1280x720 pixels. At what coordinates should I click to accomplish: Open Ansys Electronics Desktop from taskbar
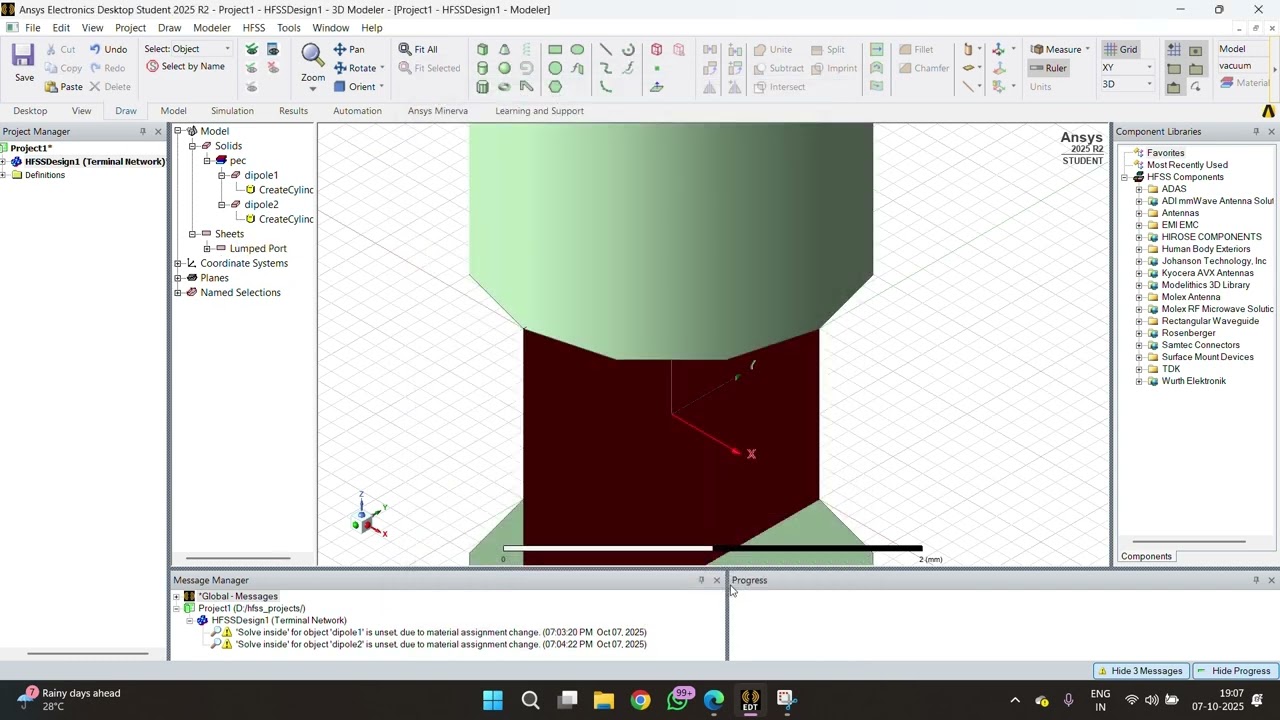tap(750, 700)
